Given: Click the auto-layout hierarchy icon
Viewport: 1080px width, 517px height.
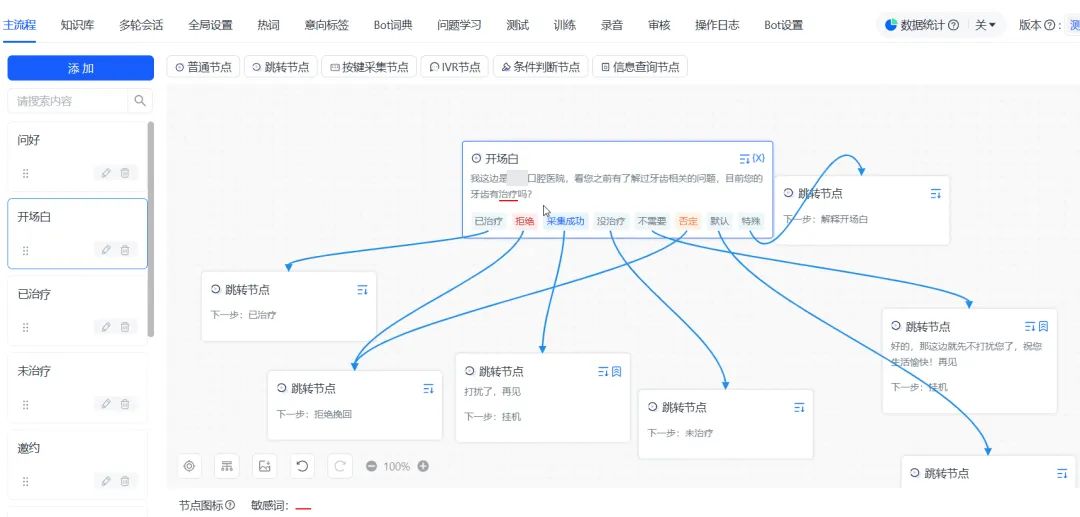Looking at the screenshot, I should click(x=227, y=466).
